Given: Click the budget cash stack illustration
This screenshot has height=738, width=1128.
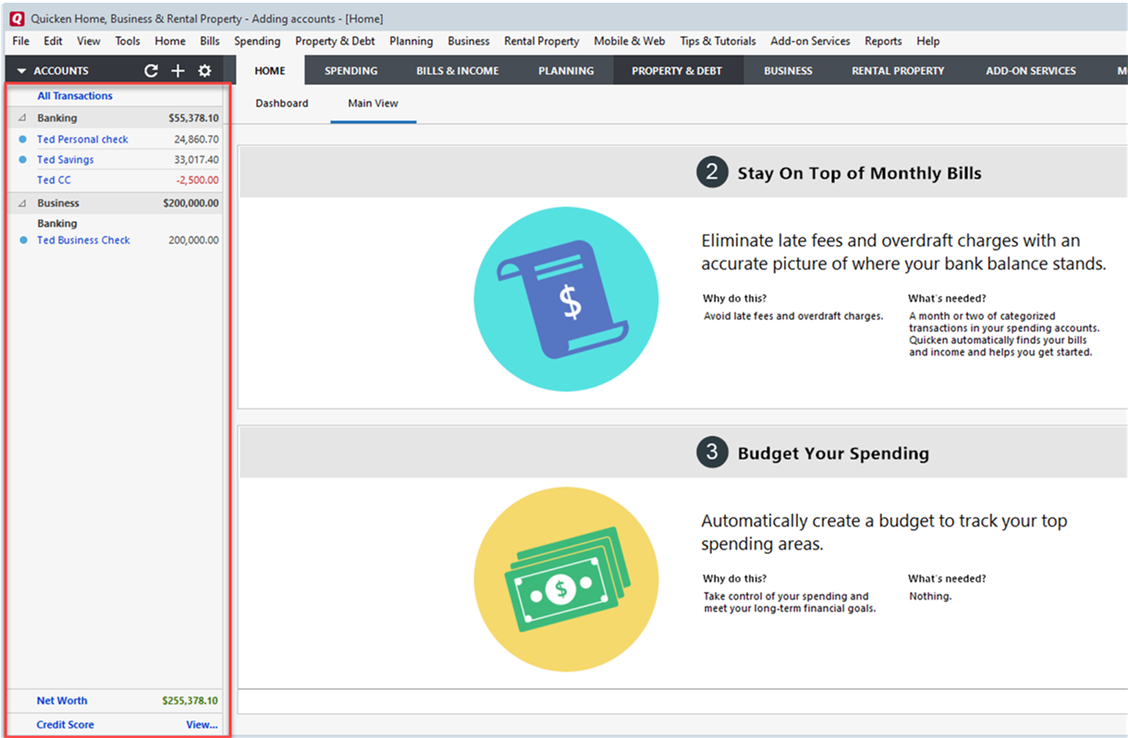Looking at the screenshot, I should coord(566,580).
